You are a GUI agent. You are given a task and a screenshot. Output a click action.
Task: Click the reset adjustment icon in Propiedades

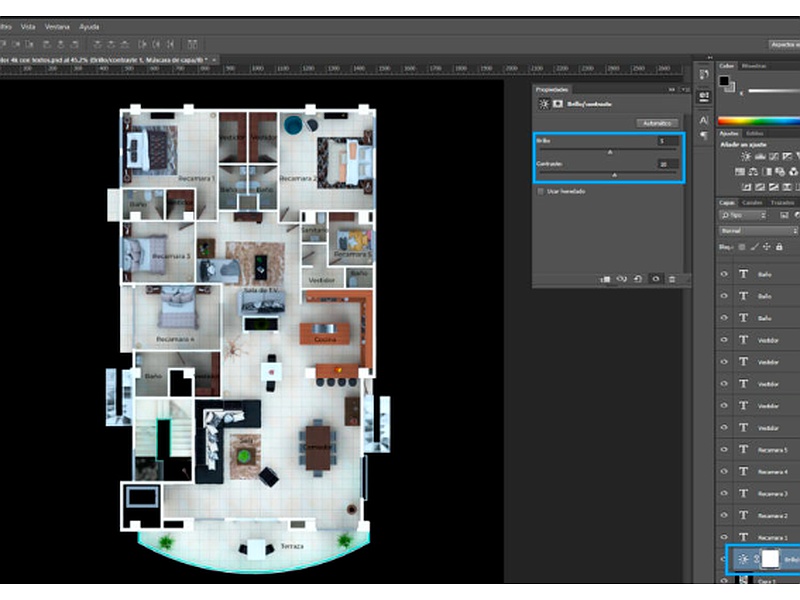click(x=639, y=279)
